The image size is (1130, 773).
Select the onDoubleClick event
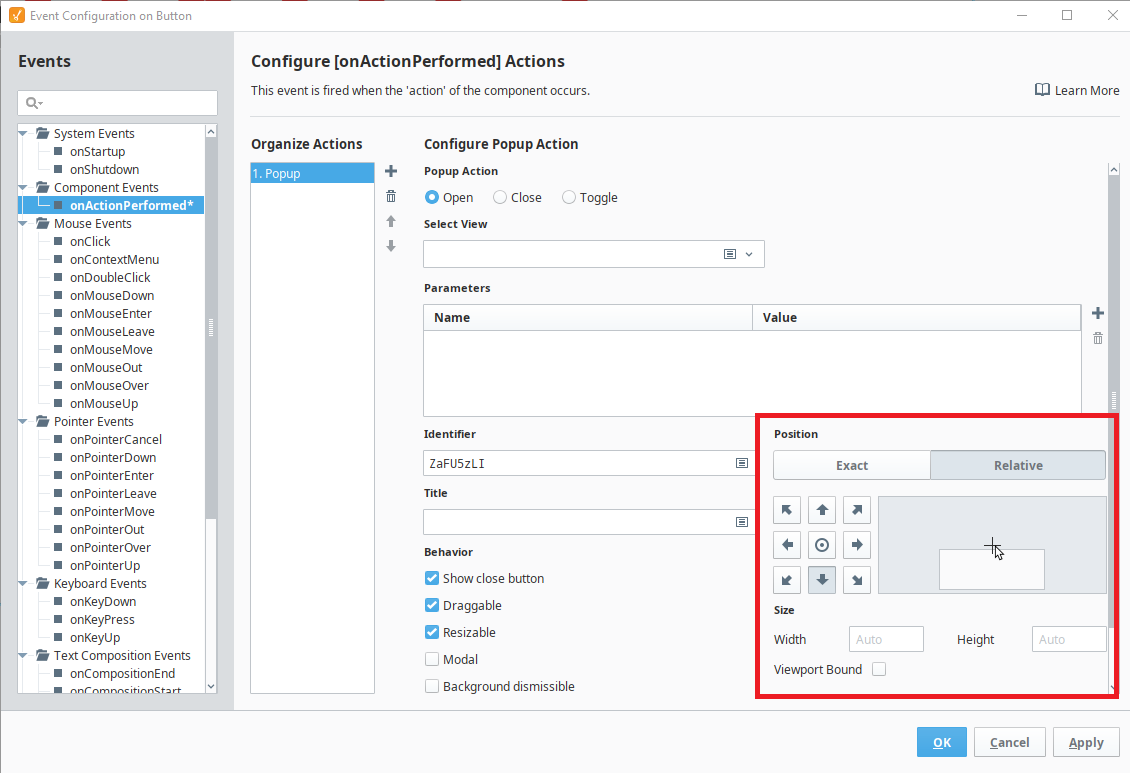[x=110, y=277]
